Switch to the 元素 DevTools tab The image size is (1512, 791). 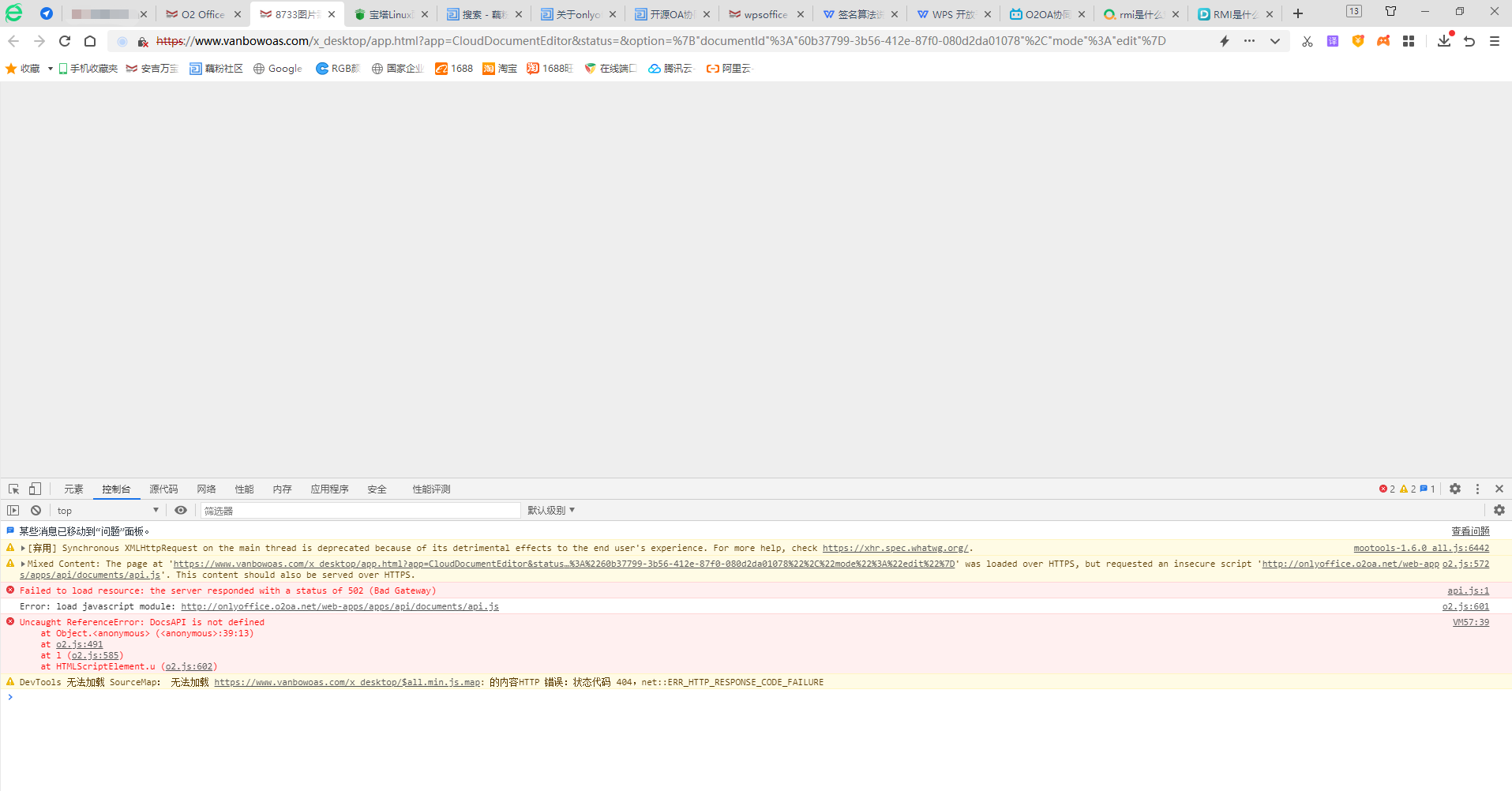click(x=73, y=489)
